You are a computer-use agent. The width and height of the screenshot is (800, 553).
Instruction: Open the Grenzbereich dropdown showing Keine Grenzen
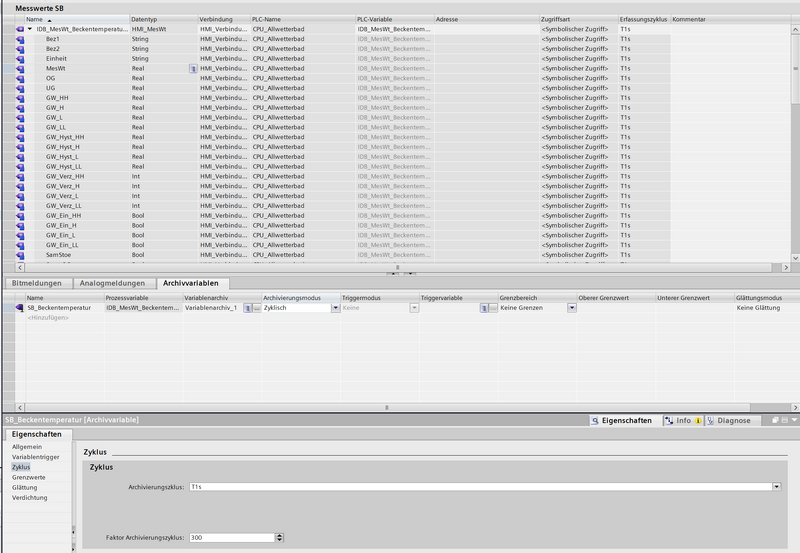tap(572, 308)
